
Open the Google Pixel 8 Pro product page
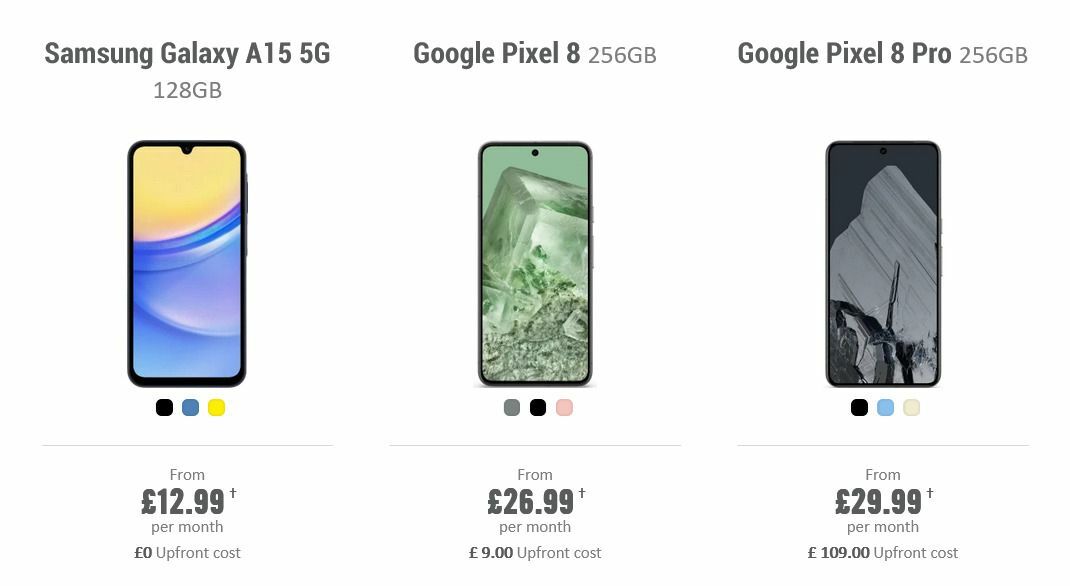845,52
